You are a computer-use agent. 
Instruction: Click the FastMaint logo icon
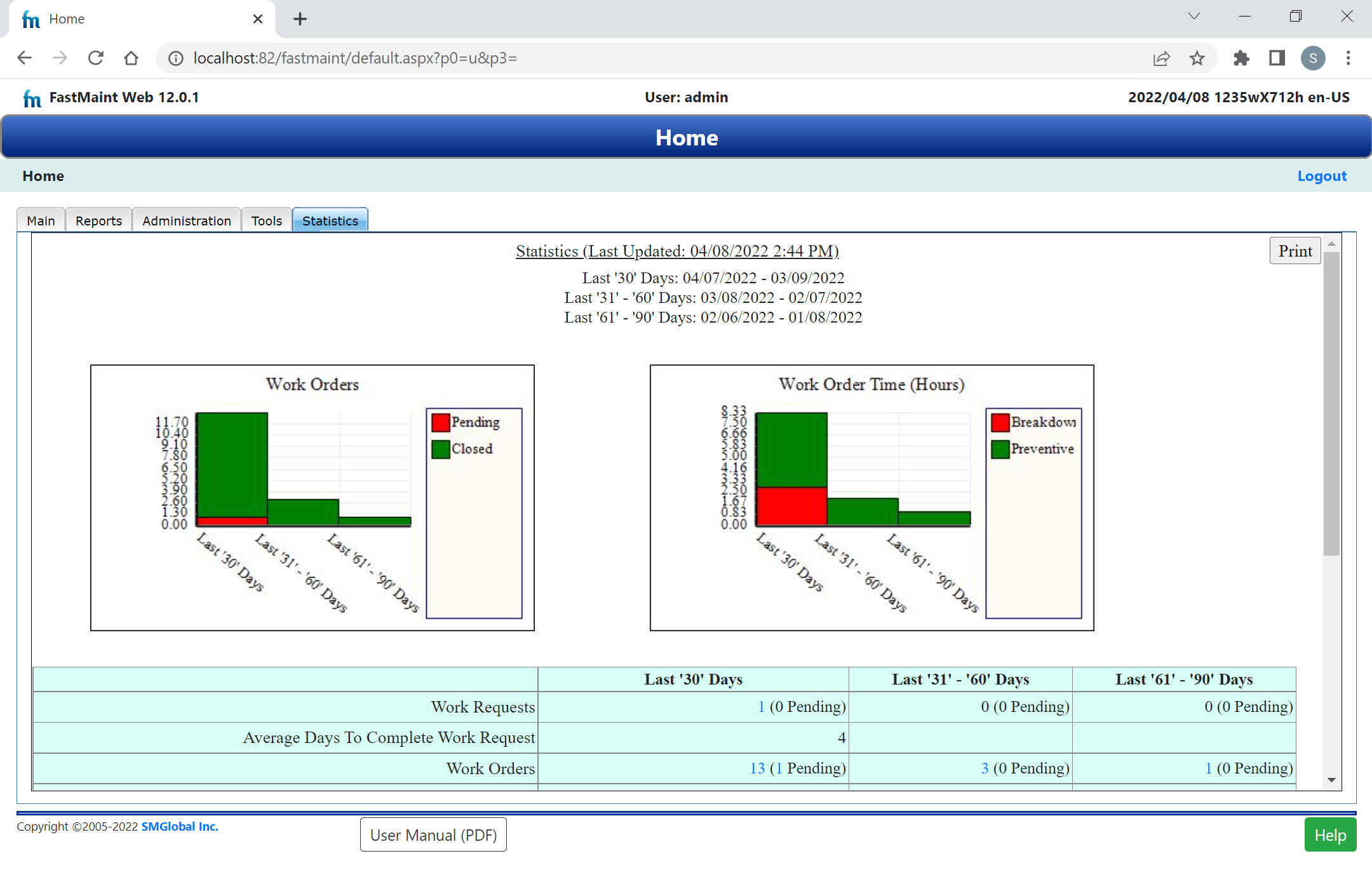[32, 97]
